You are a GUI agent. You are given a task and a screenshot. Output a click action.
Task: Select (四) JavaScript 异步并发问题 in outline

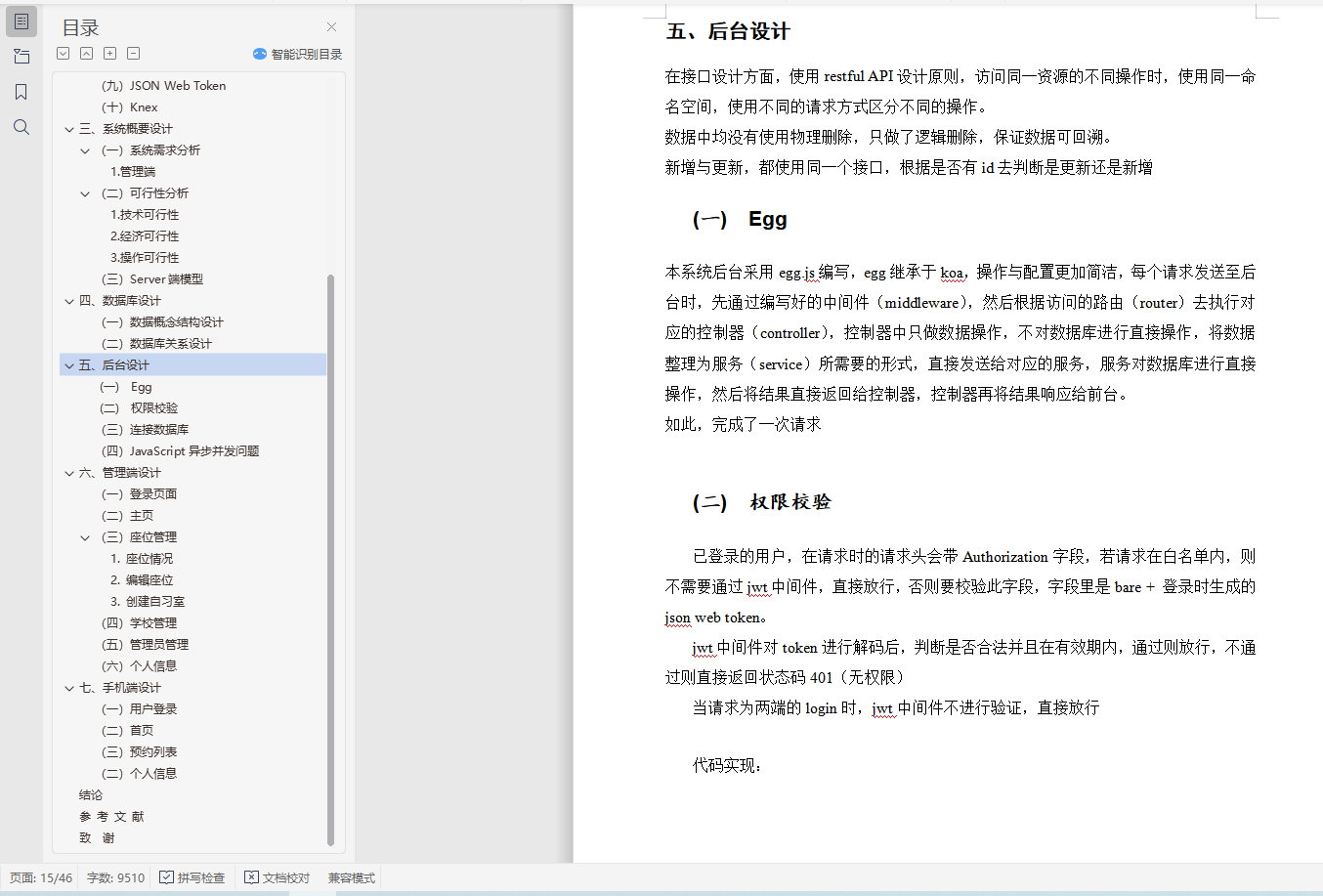coord(180,451)
